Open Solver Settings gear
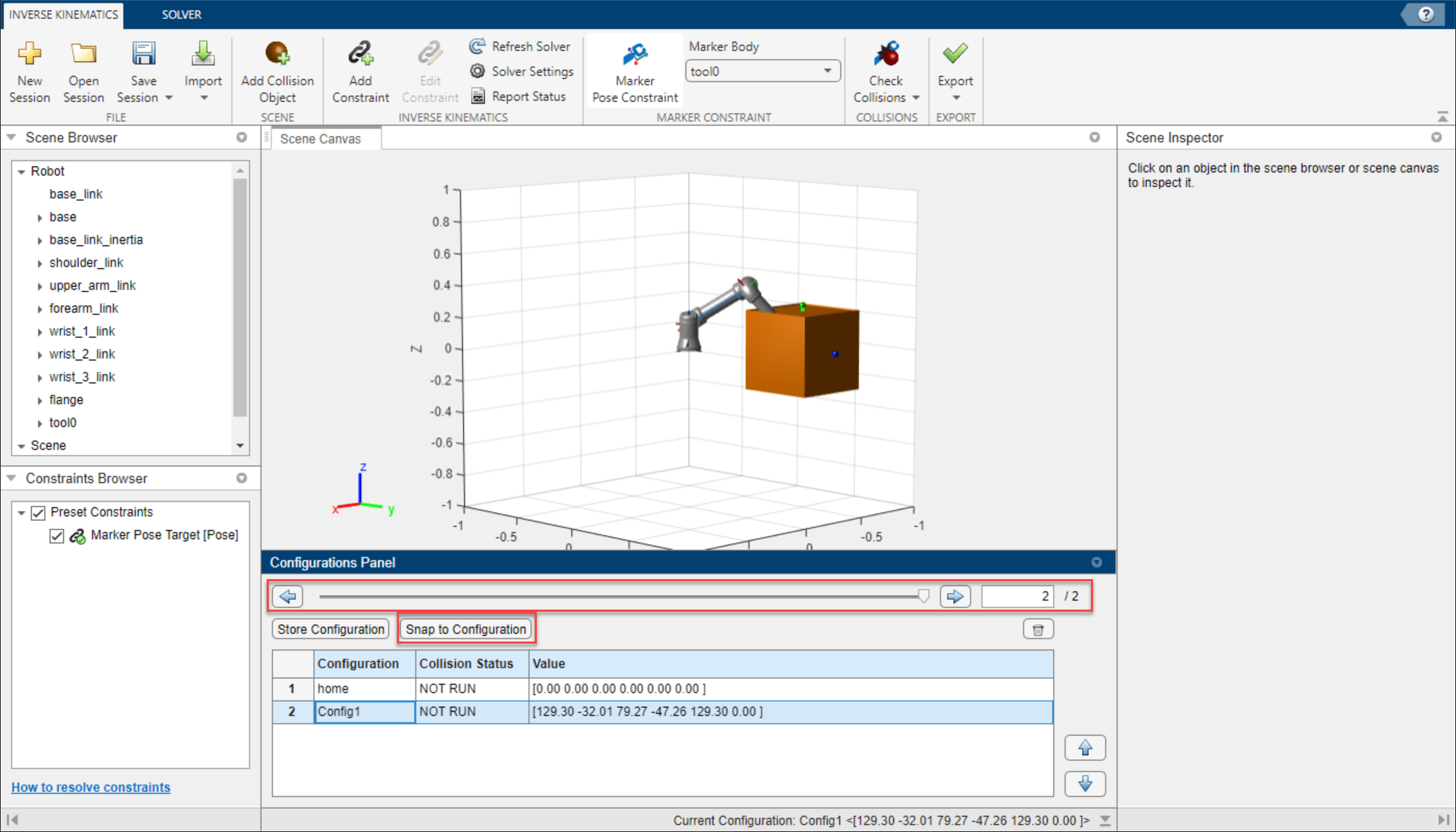This screenshot has height=832, width=1456. pyautogui.click(x=477, y=71)
